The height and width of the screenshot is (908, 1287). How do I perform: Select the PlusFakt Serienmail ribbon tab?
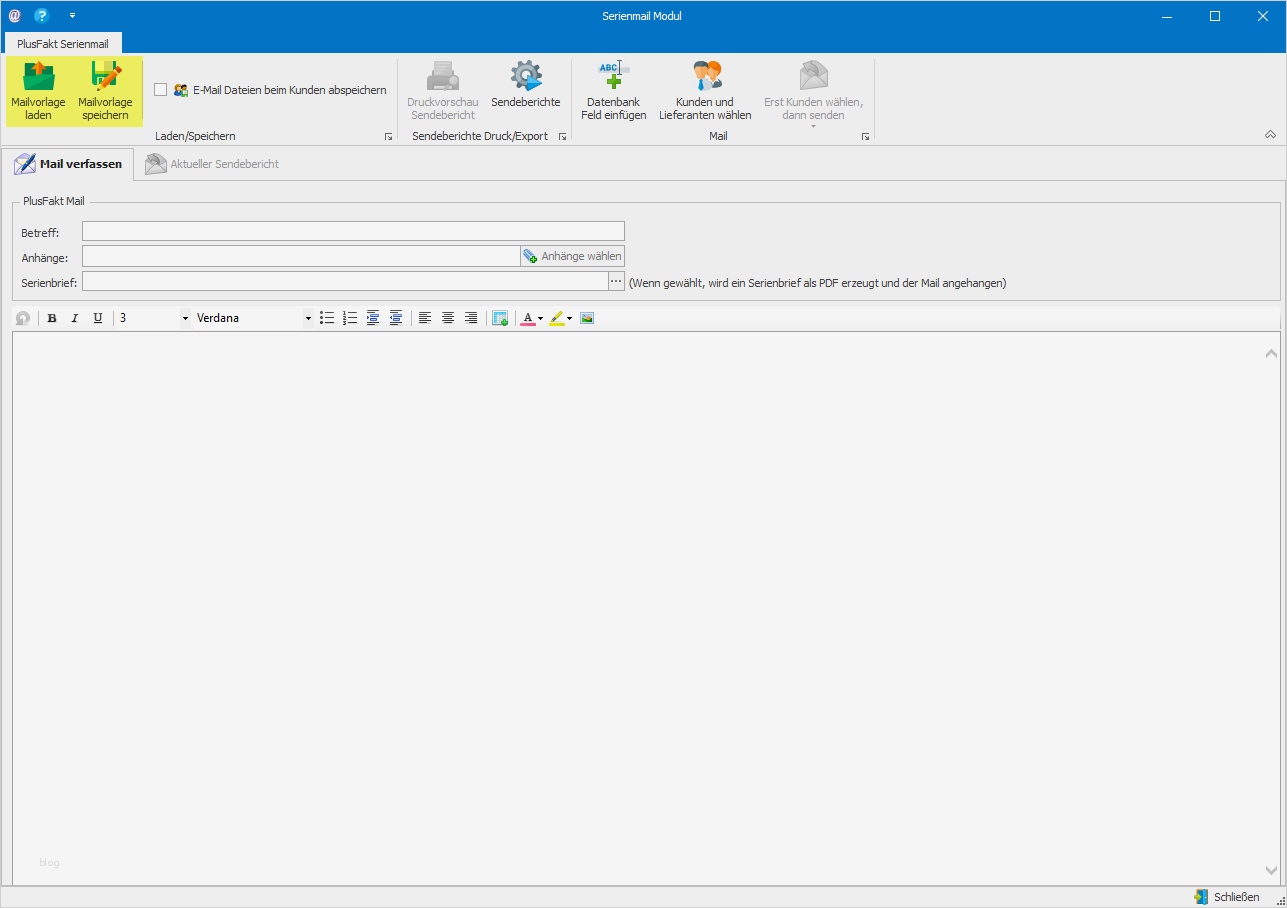pyautogui.click(x=63, y=44)
